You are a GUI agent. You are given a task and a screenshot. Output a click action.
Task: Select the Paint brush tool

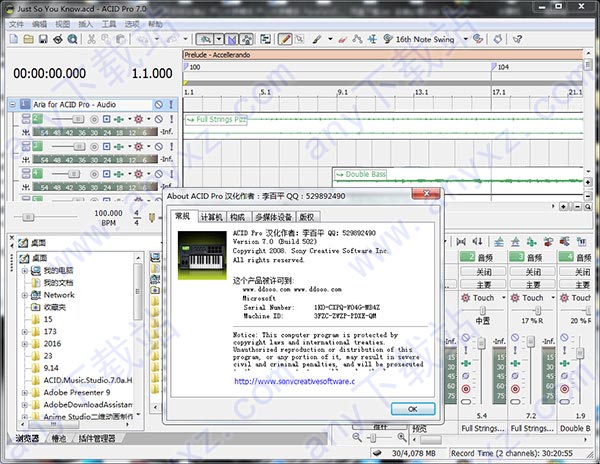(316, 39)
